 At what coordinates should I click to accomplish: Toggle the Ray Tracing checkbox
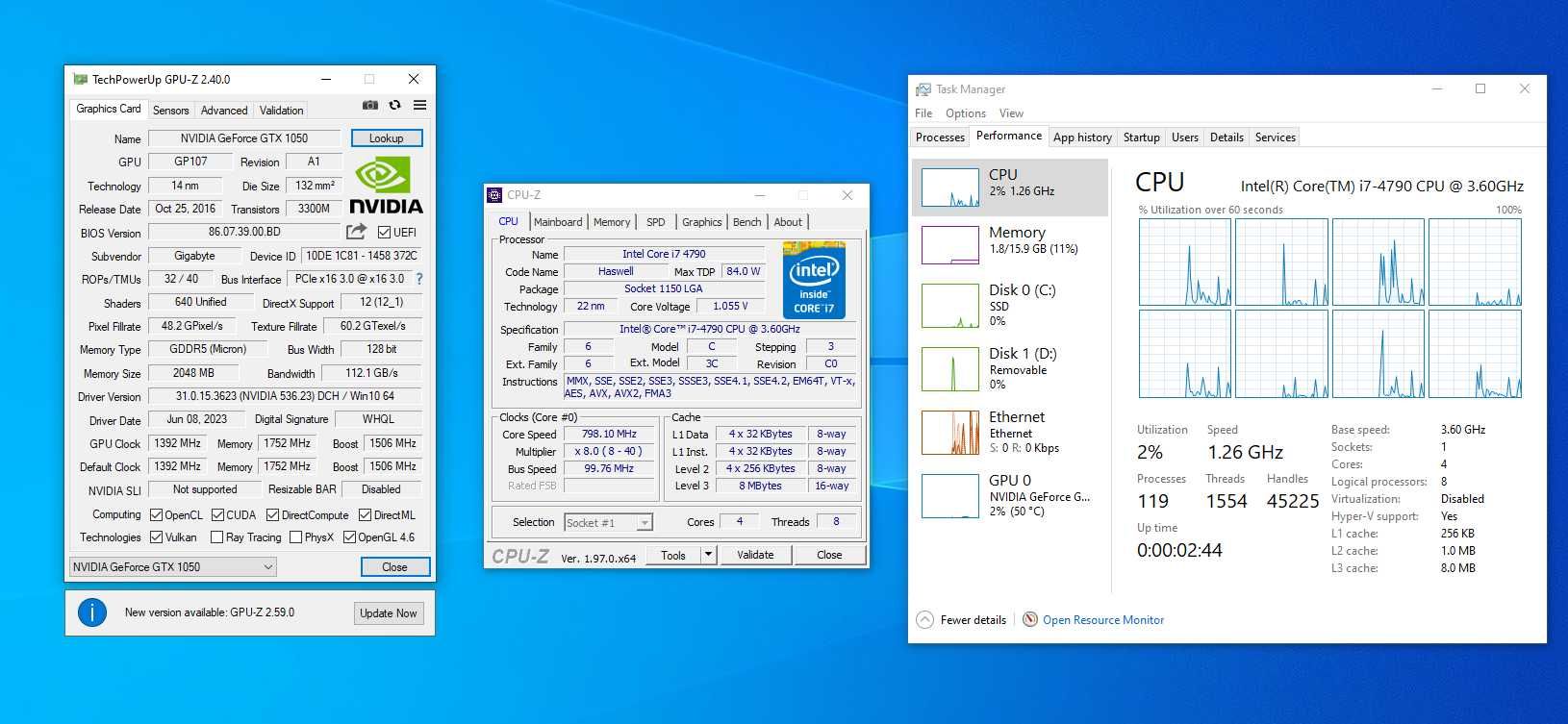pos(216,537)
